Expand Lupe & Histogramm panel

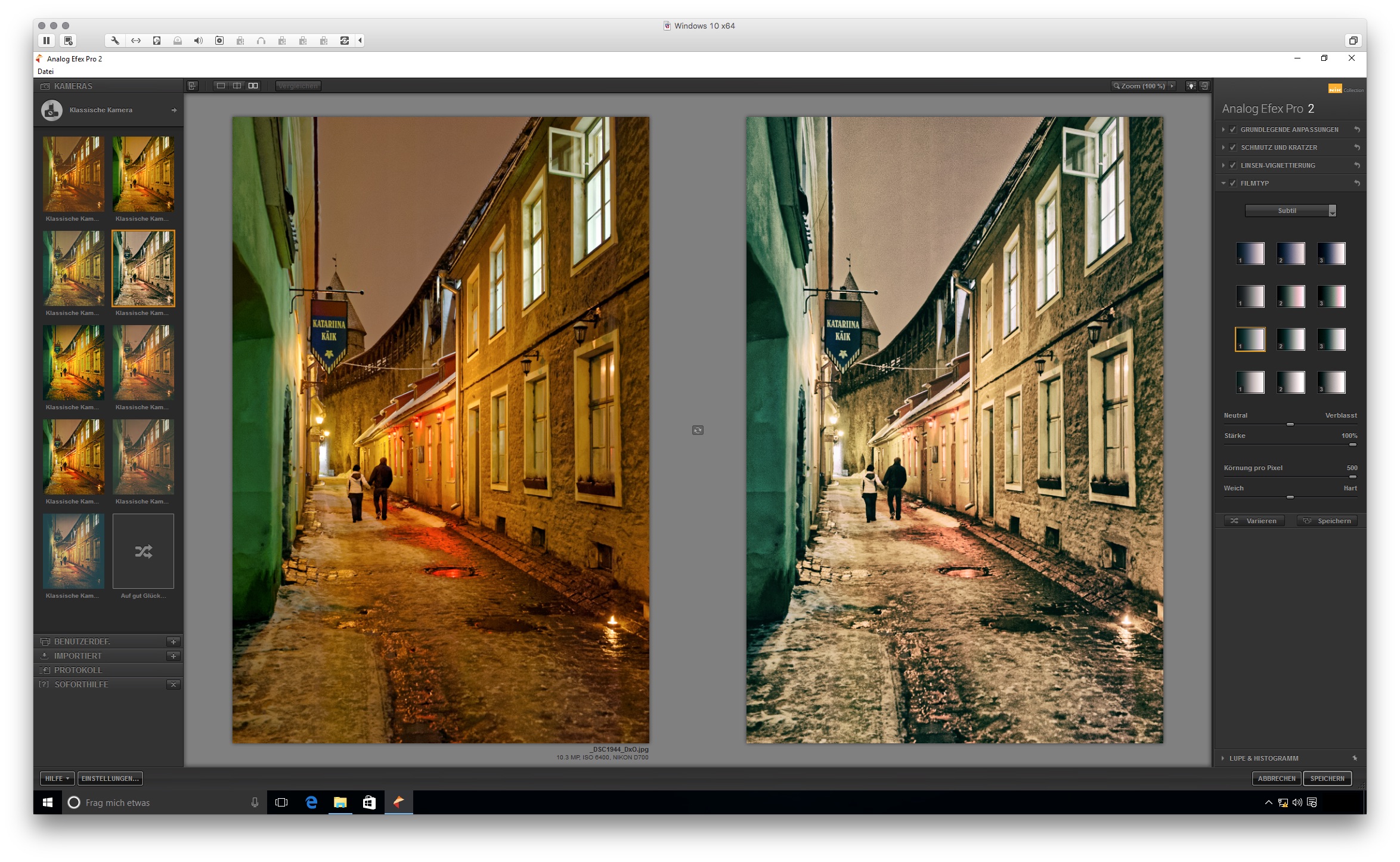1223,758
